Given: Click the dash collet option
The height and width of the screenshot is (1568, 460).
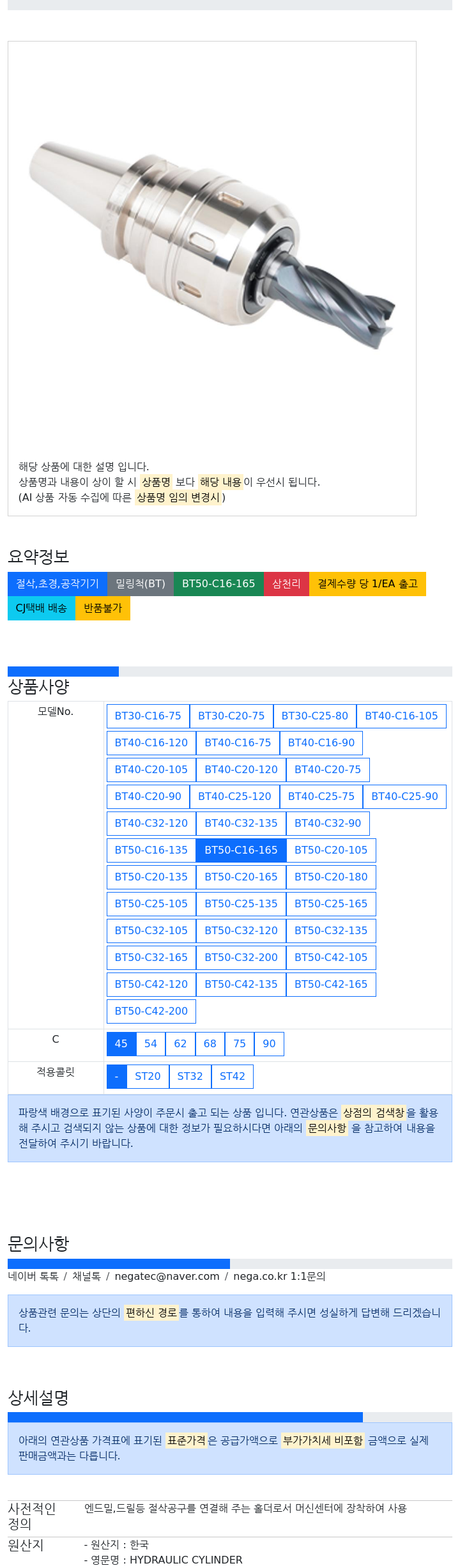Looking at the screenshot, I should point(116,1077).
